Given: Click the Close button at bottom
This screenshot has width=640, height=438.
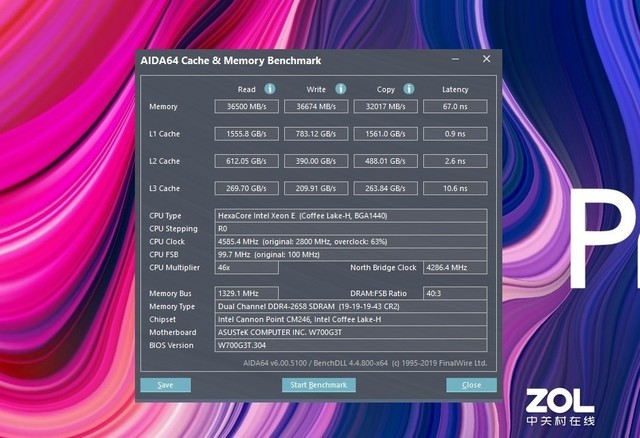Looking at the screenshot, I should point(471,385).
